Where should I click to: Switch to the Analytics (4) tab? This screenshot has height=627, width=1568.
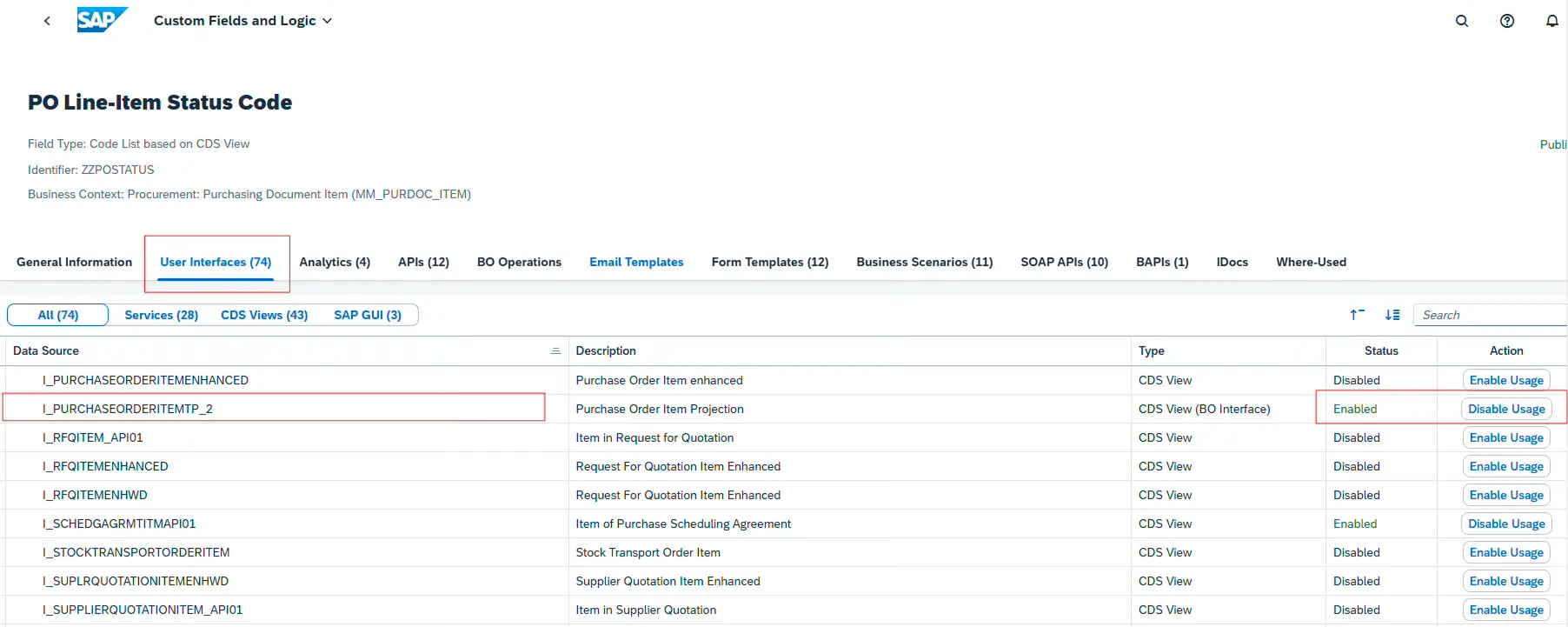click(335, 262)
